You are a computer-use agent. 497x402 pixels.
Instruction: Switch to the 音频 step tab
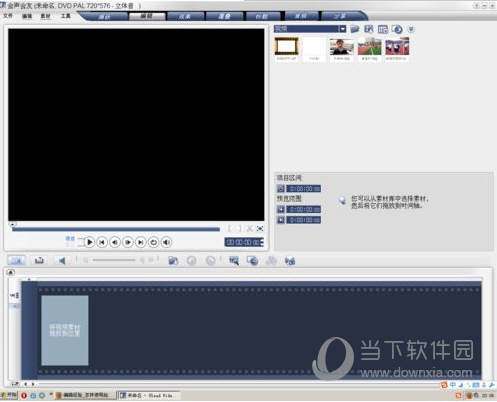(301, 16)
